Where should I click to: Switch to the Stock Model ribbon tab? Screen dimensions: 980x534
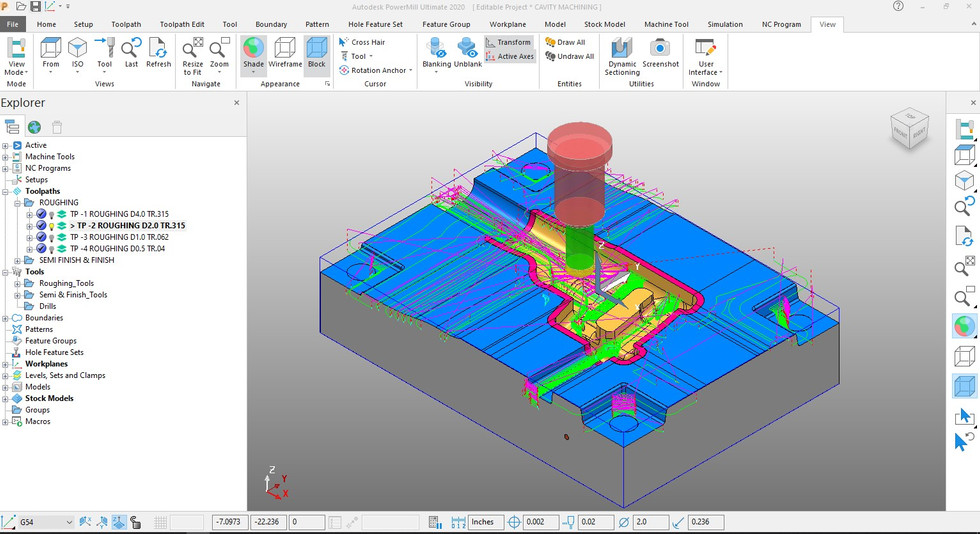[604, 24]
